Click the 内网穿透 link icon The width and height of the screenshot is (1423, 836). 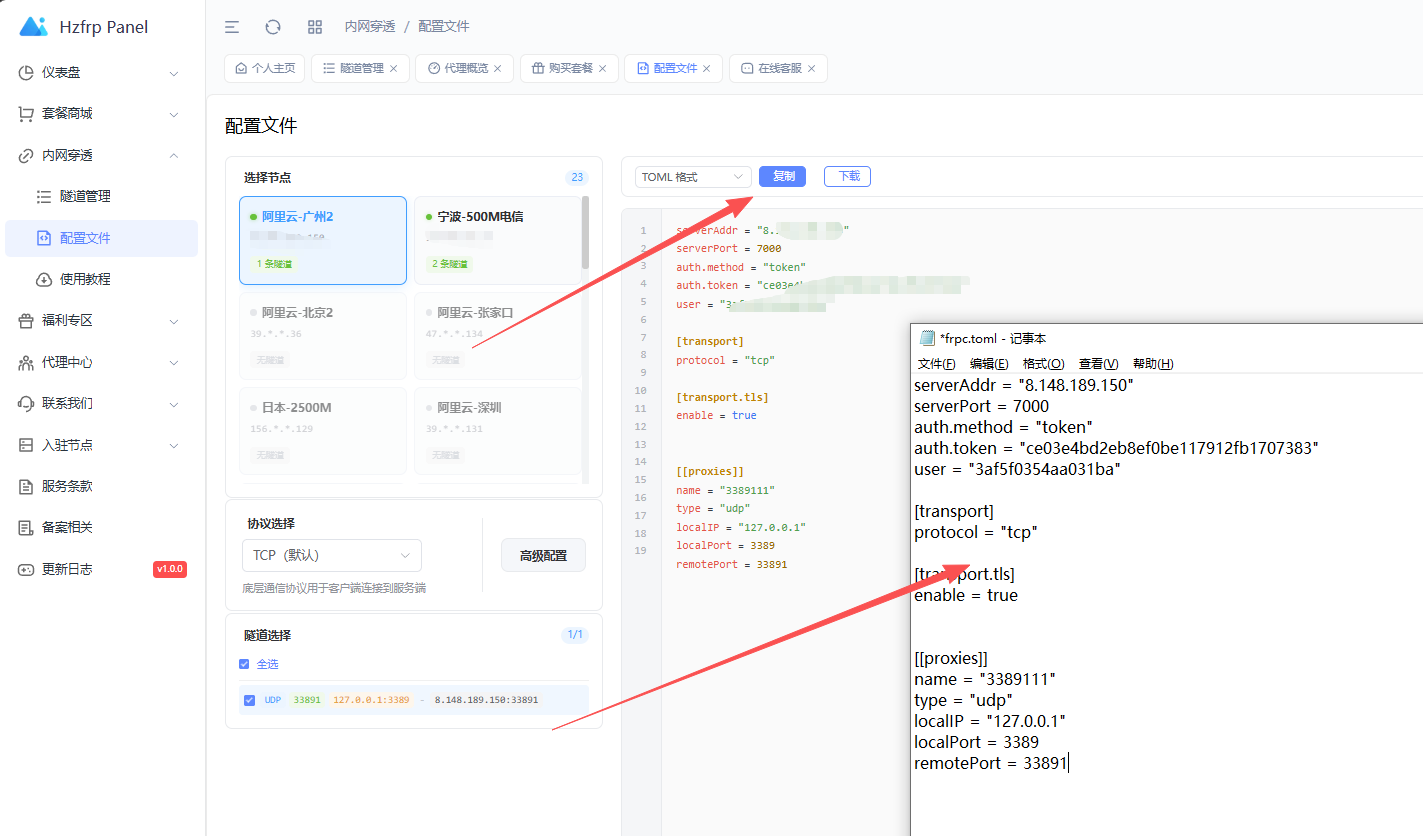[x=26, y=155]
